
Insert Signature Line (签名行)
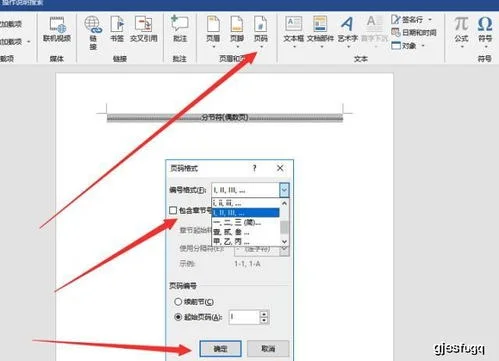point(408,20)
